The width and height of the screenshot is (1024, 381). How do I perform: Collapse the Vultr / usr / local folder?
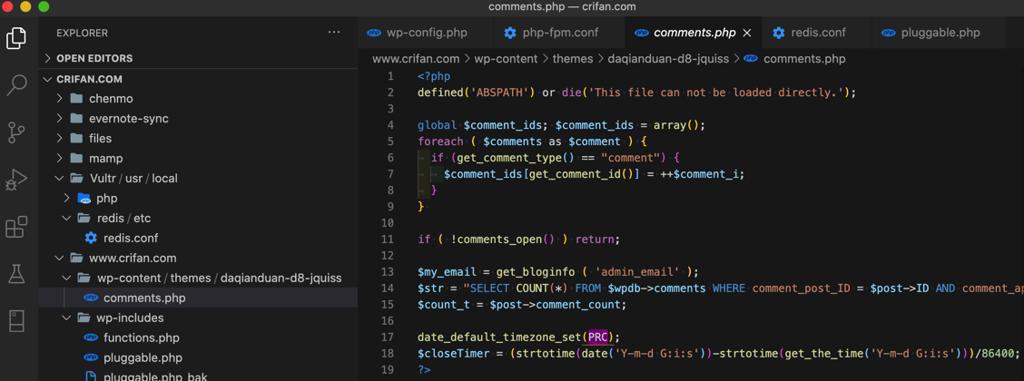coord(59,178)
